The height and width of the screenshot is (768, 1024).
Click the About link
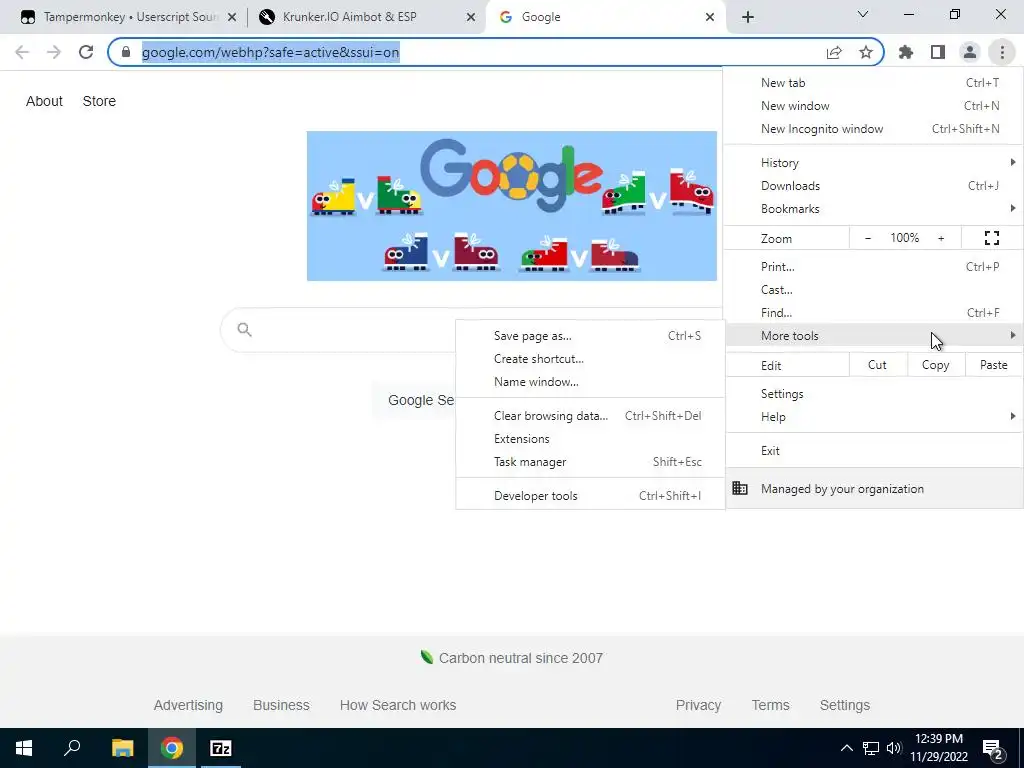pyautogui.click(x=44, y=101)
